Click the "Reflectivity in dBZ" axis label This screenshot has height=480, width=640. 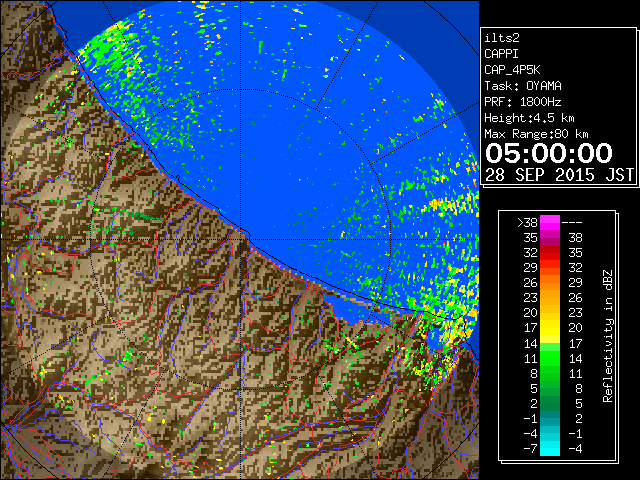(608, 336)
